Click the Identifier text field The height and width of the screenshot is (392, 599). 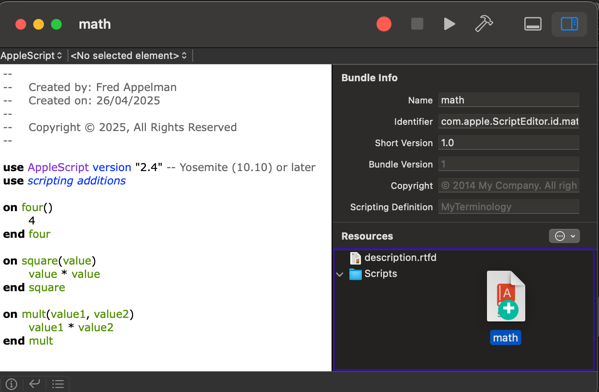pos(508,121)
